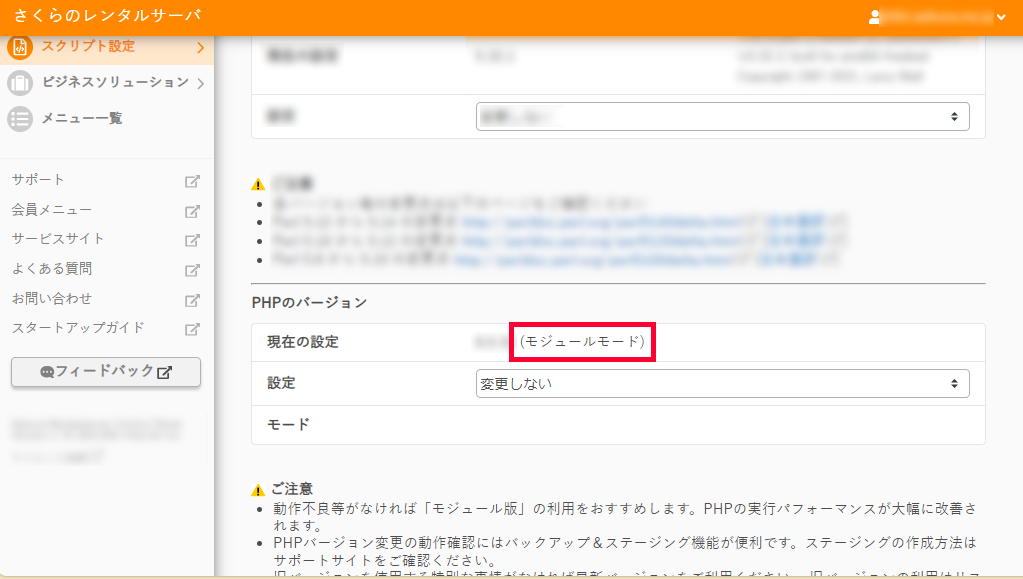
Task: Click external link icon beside サポート
Action: tap(193, 181)
